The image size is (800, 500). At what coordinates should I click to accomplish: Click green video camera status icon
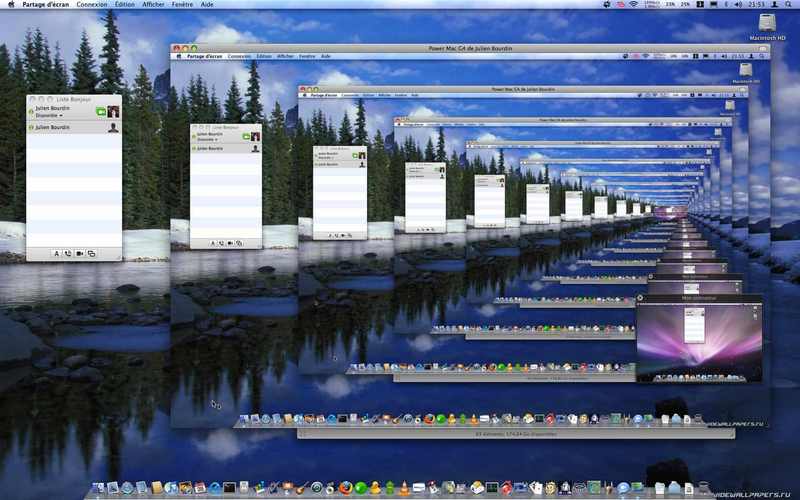tap(101, 111)
